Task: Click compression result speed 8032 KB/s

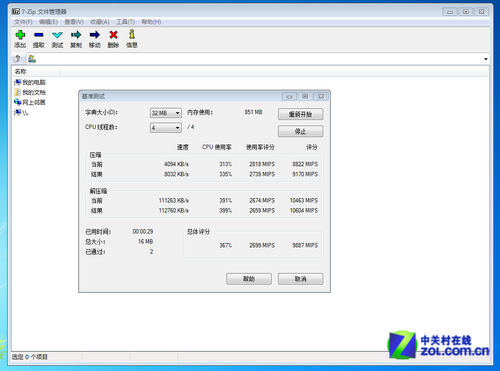Action: pyautogui.click(x=176, y=174)
